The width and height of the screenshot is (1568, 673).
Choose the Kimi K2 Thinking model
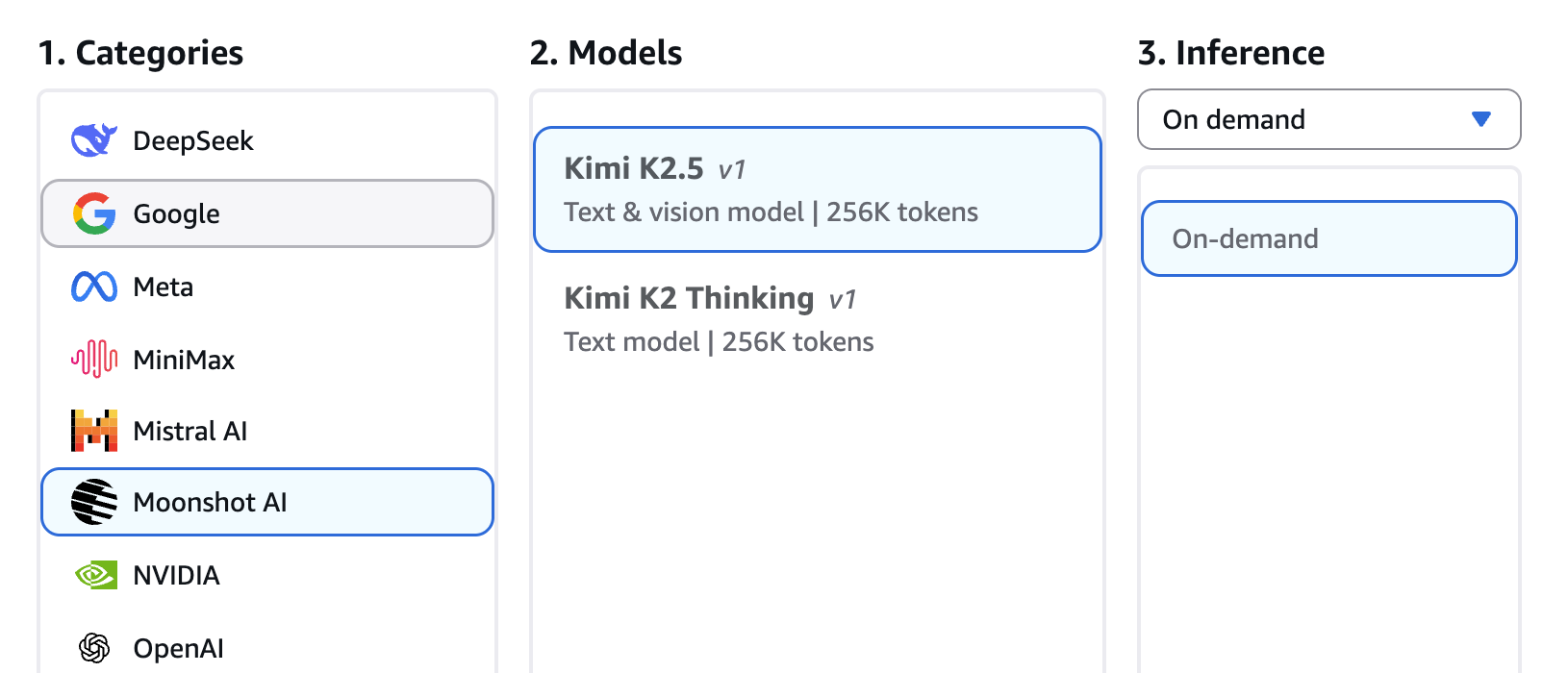817,319
